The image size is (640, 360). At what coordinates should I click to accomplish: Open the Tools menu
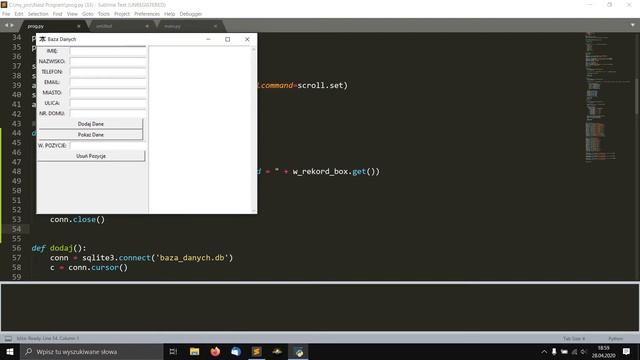104,14
